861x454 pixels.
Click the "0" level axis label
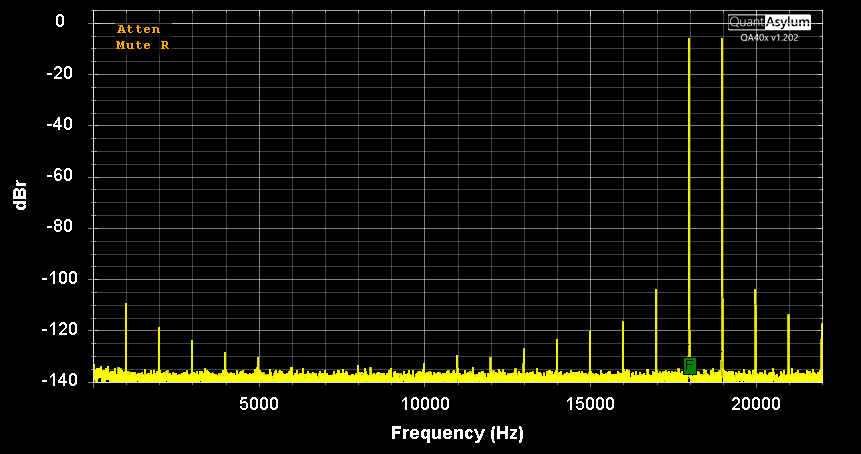coord(60,21)
